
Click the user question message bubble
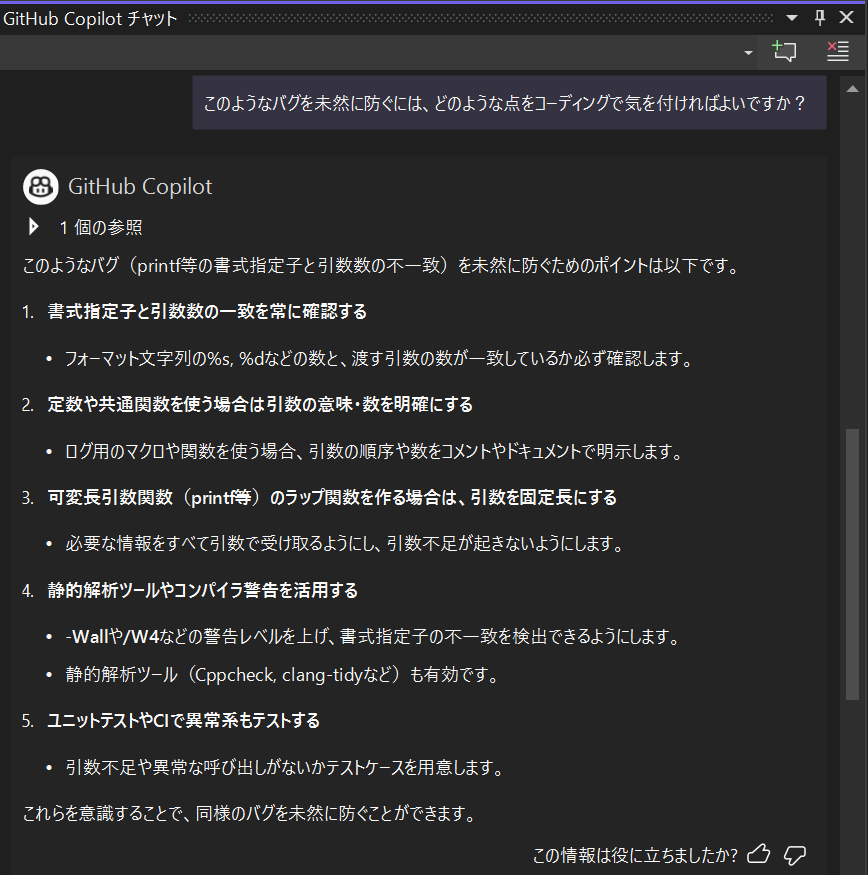509,103
